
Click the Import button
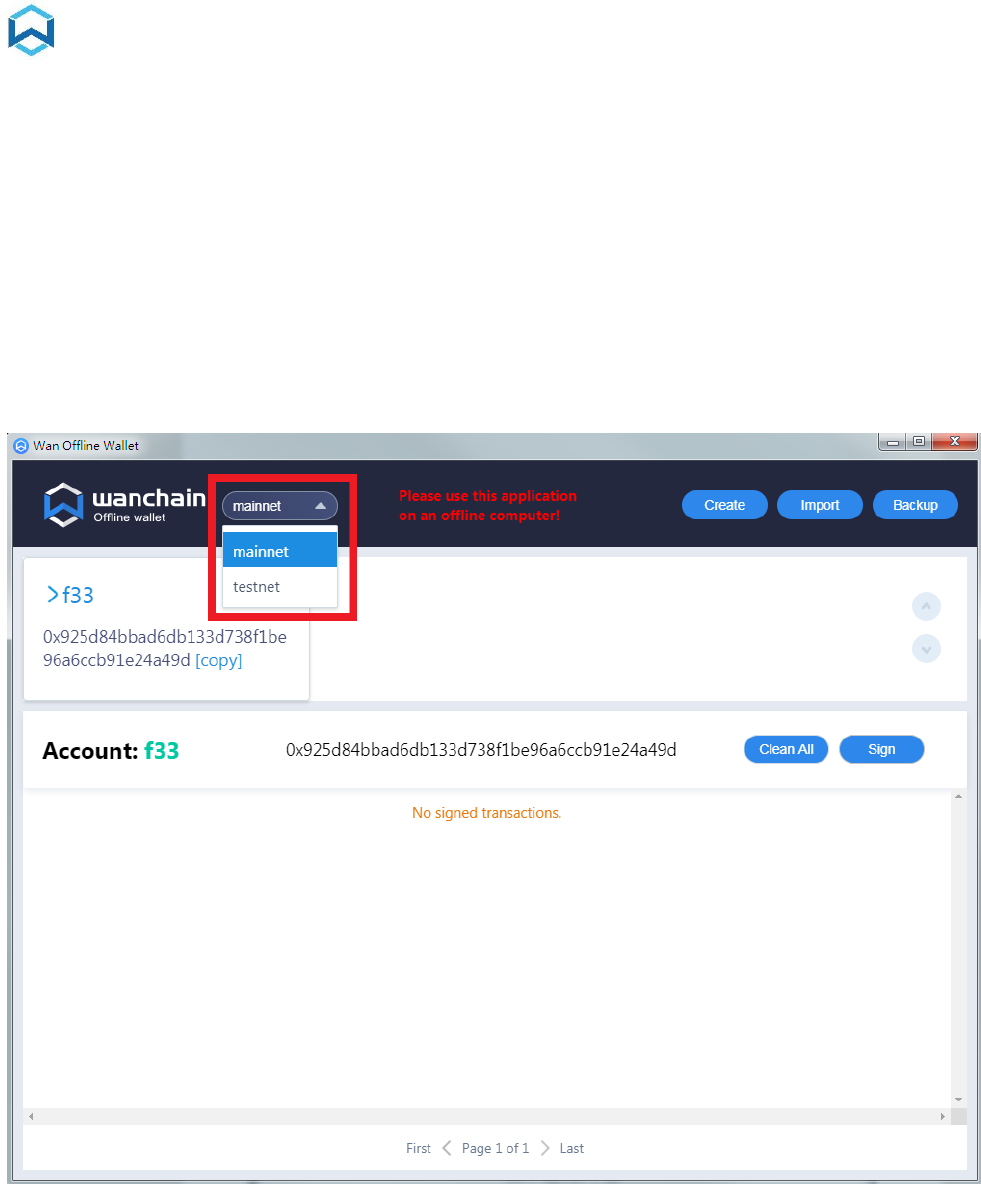pos(819,504)
